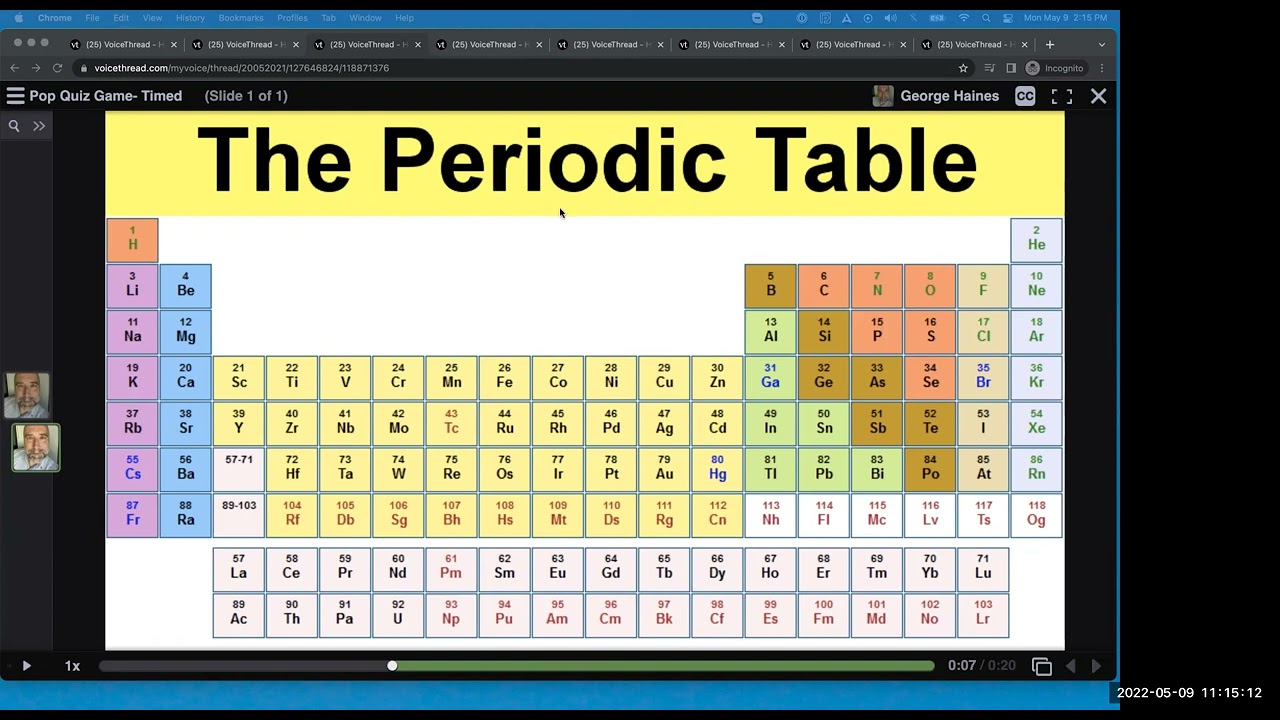Image resolution: width=1280 pixels, height=720 pixels.
Task: Open a new tab with plus button
Action: [x=1049, y=44]
